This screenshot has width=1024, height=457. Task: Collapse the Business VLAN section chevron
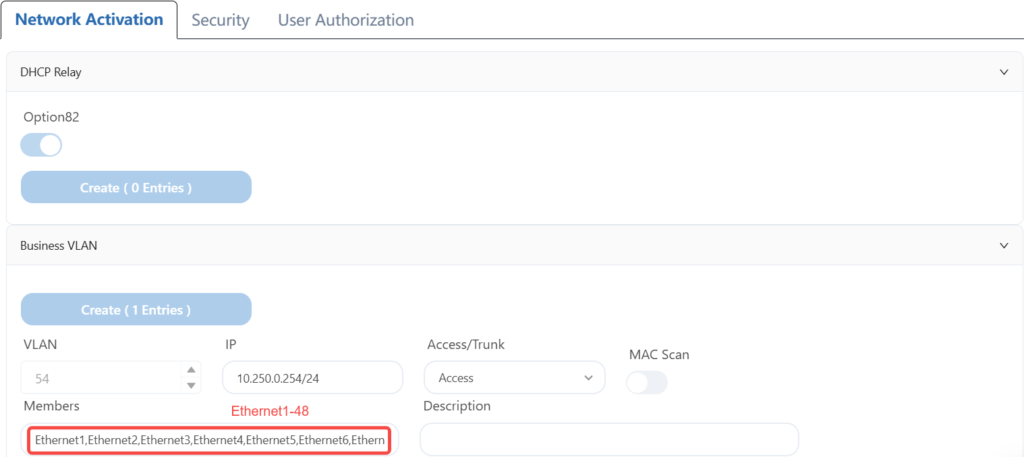[x=1004, y=244]
